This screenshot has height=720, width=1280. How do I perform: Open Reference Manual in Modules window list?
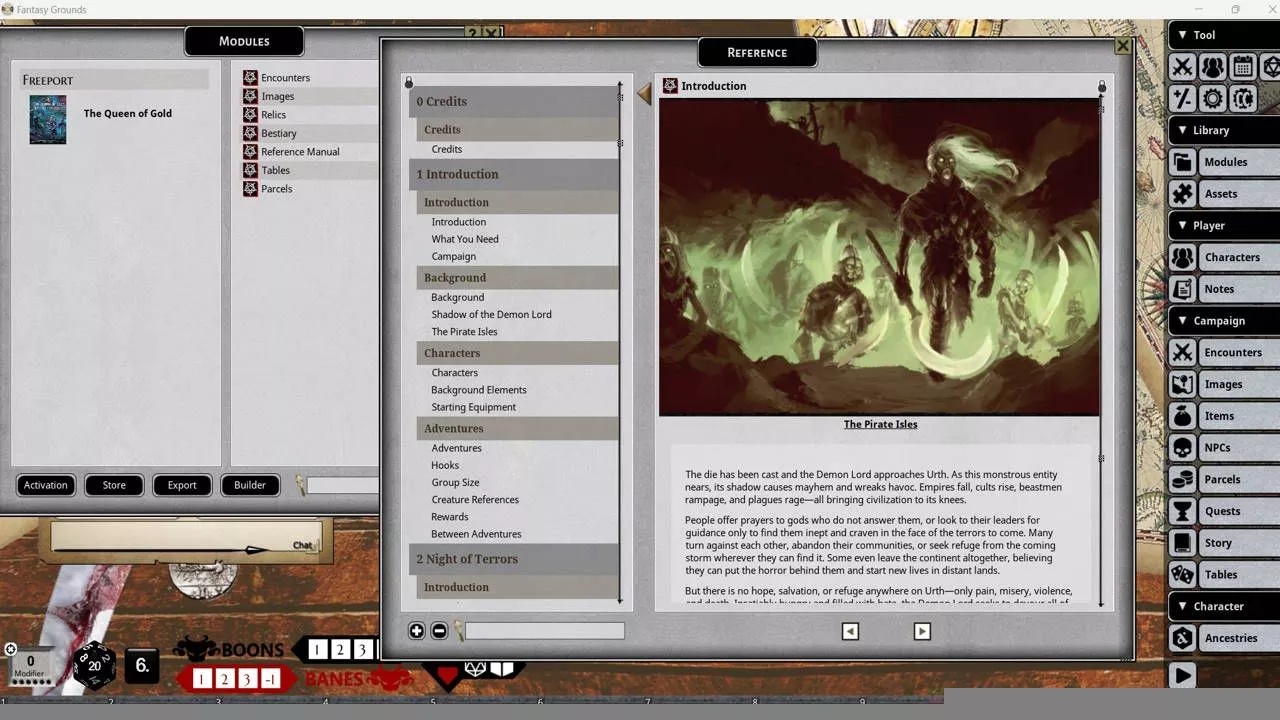[x=300, y=152]
